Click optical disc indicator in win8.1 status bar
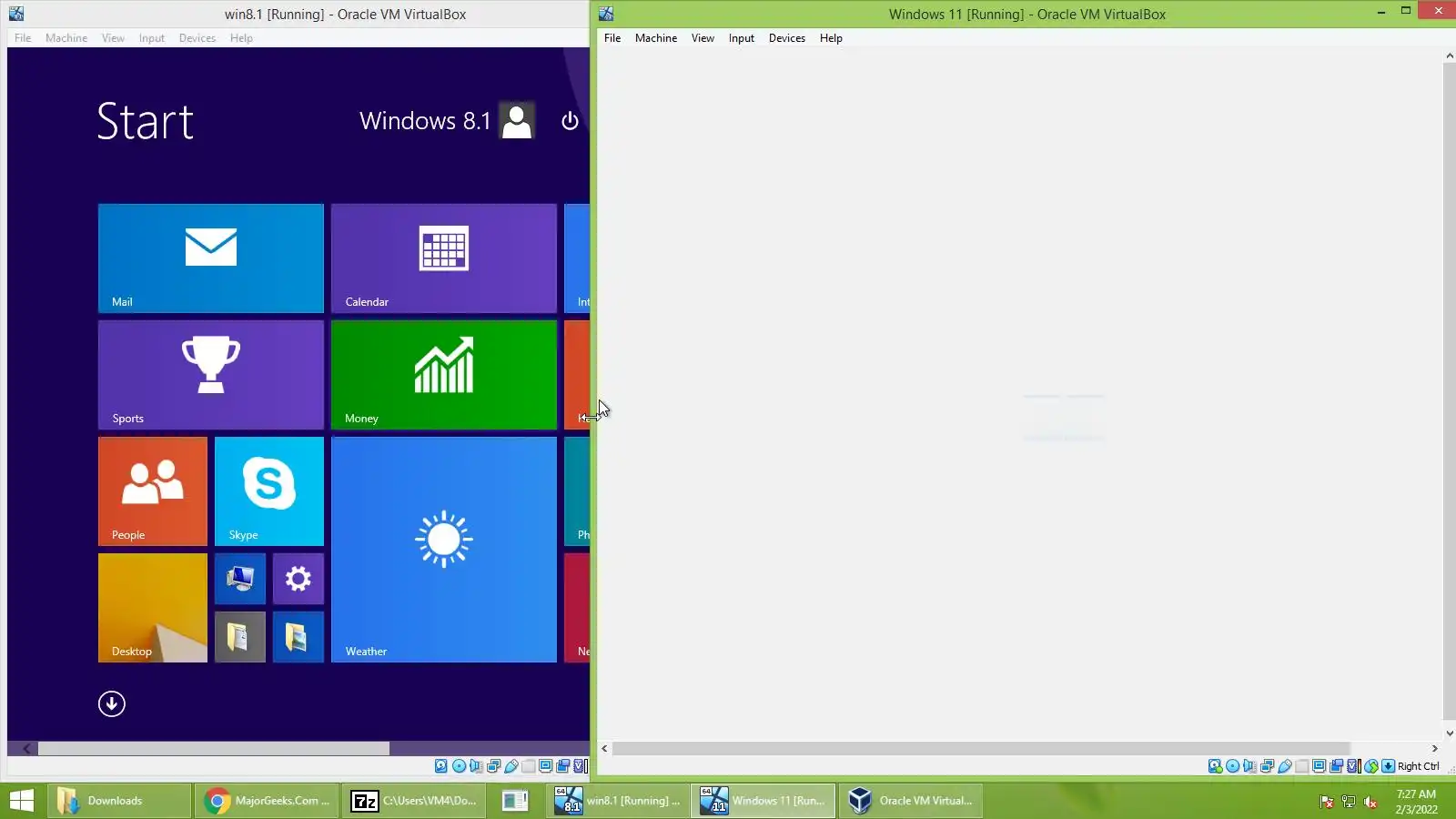The image size is (1456, 819). tap(459, 766)
